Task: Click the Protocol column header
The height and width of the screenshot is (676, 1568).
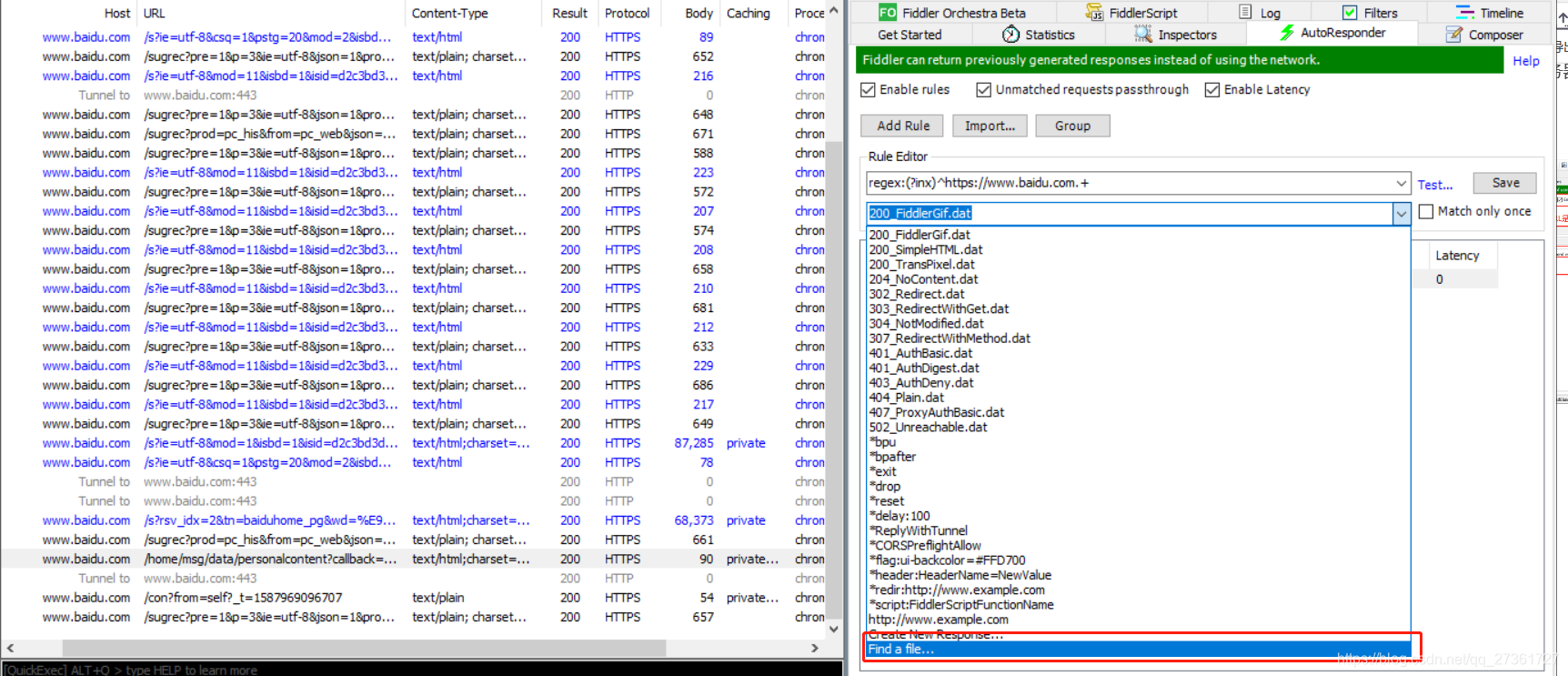Action: [x=628, y=13]
